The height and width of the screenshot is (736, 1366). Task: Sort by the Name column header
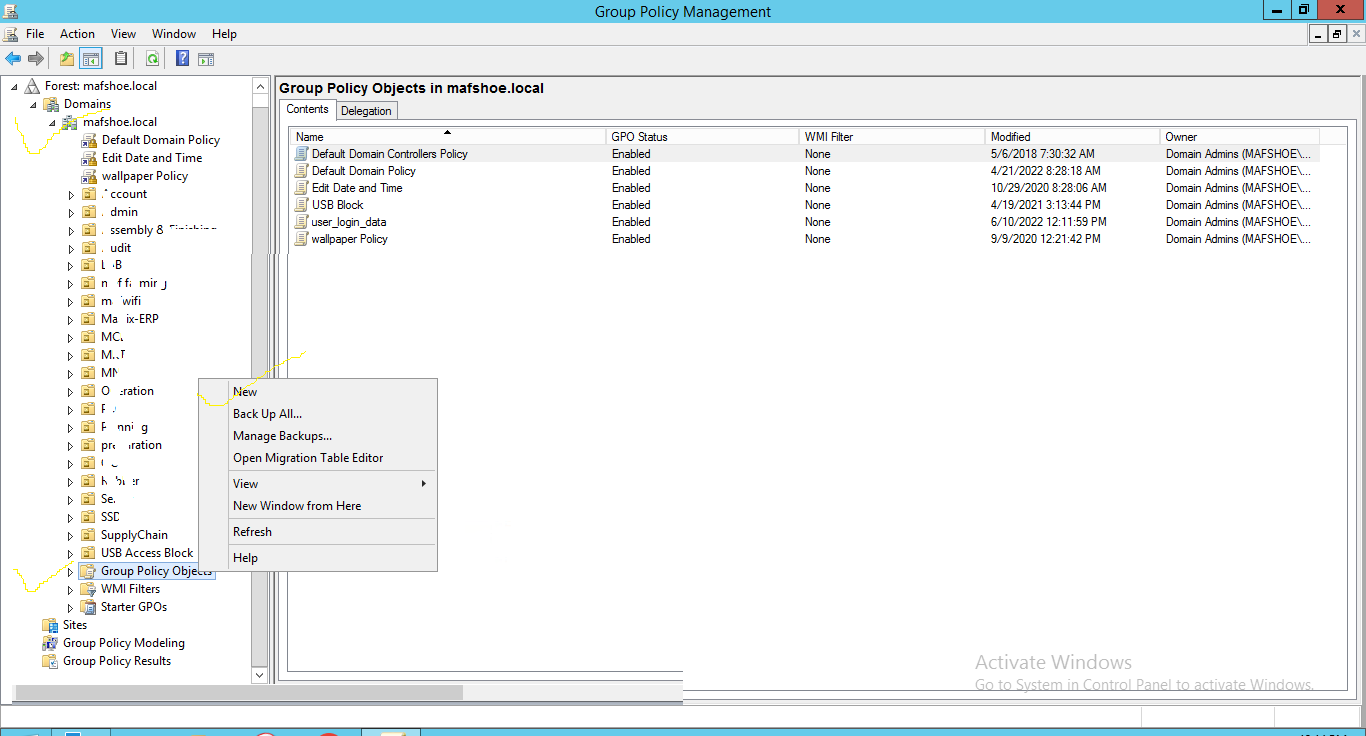point(447,137)
